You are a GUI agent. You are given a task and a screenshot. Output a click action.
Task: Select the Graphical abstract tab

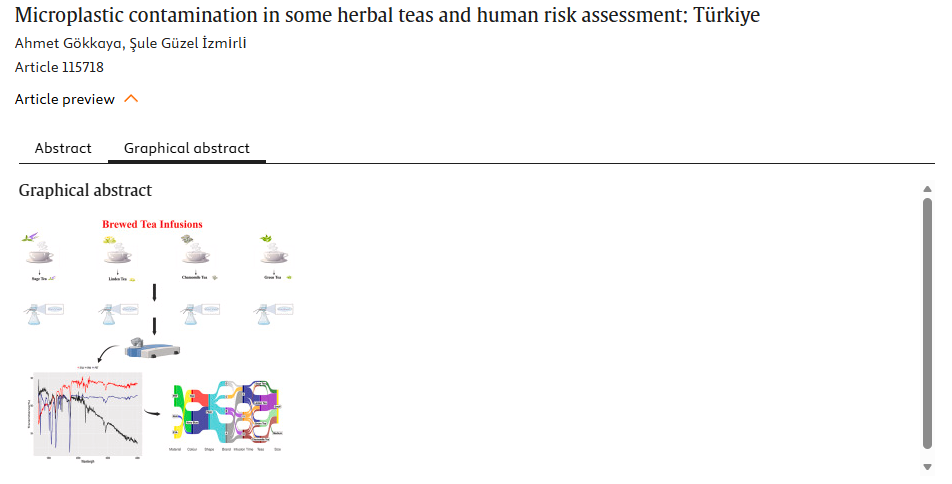point(187,148)
